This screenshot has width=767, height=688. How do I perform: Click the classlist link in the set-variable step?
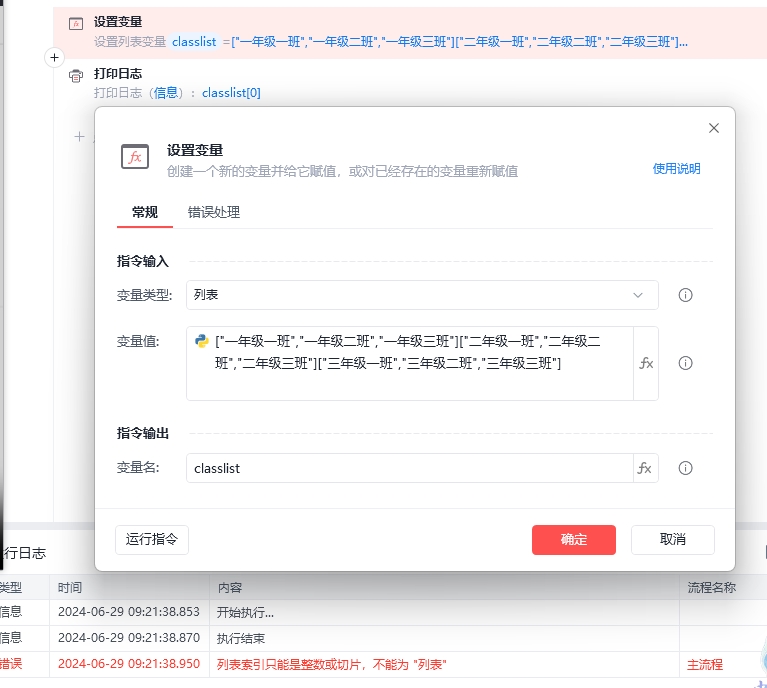(194, 42)
